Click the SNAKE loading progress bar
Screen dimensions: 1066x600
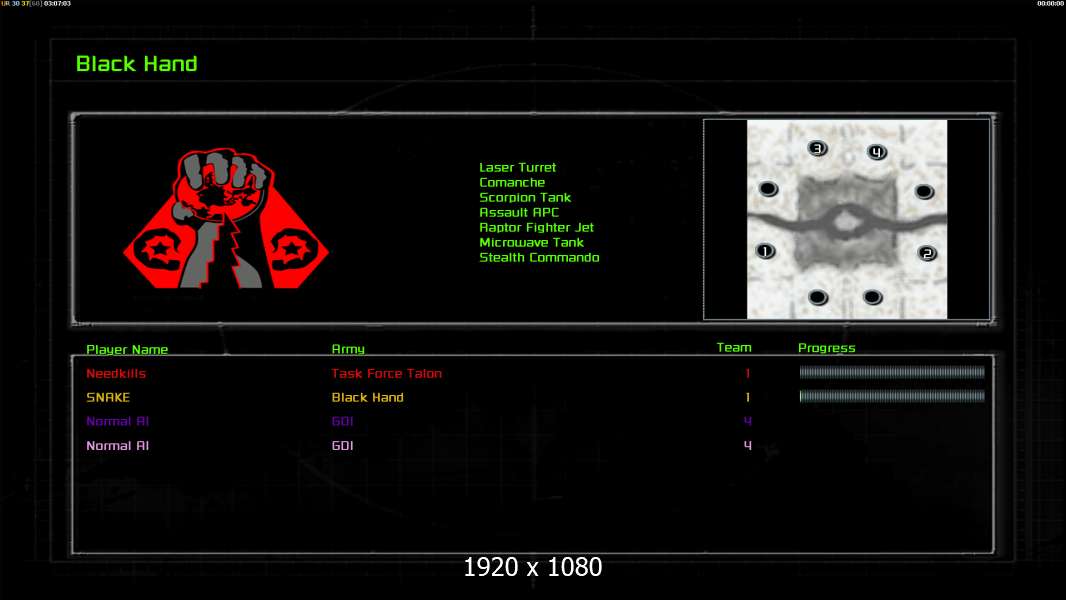(x=892, y=395)
